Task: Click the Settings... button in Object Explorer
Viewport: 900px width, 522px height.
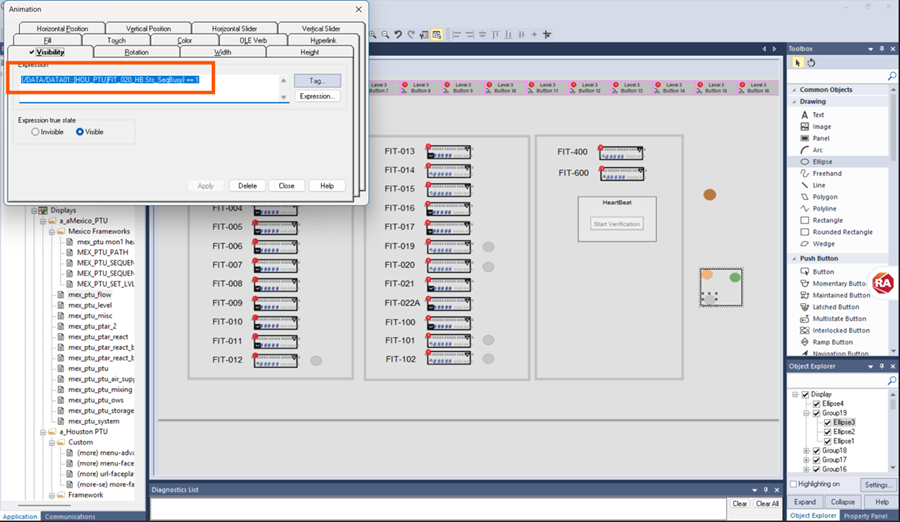Action: tap(878, 485)
